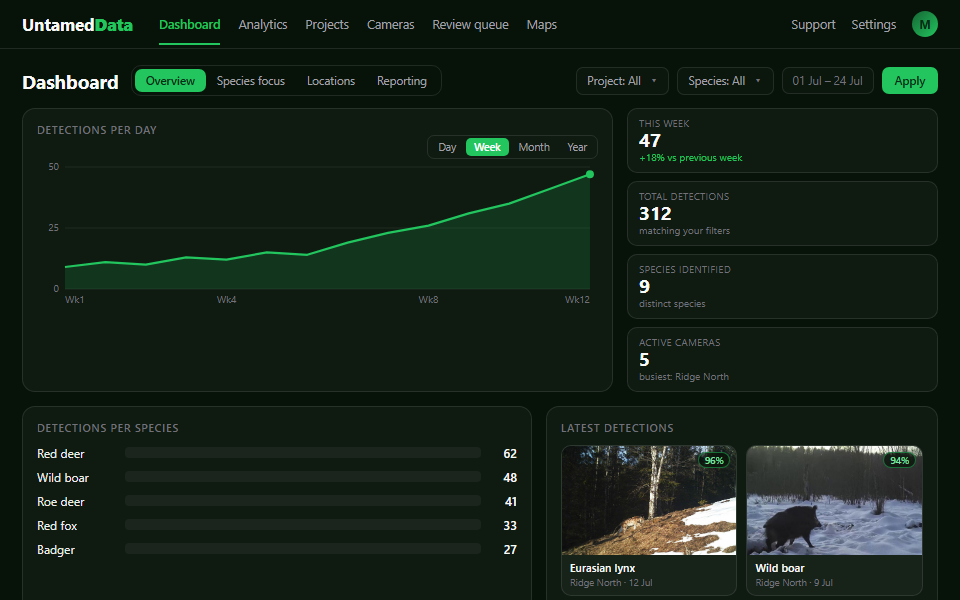The height and width of the screenshot is (600, 960).
Task: Open Settings in the top bar
Action: pyautogui.click(x=874, y=24)
